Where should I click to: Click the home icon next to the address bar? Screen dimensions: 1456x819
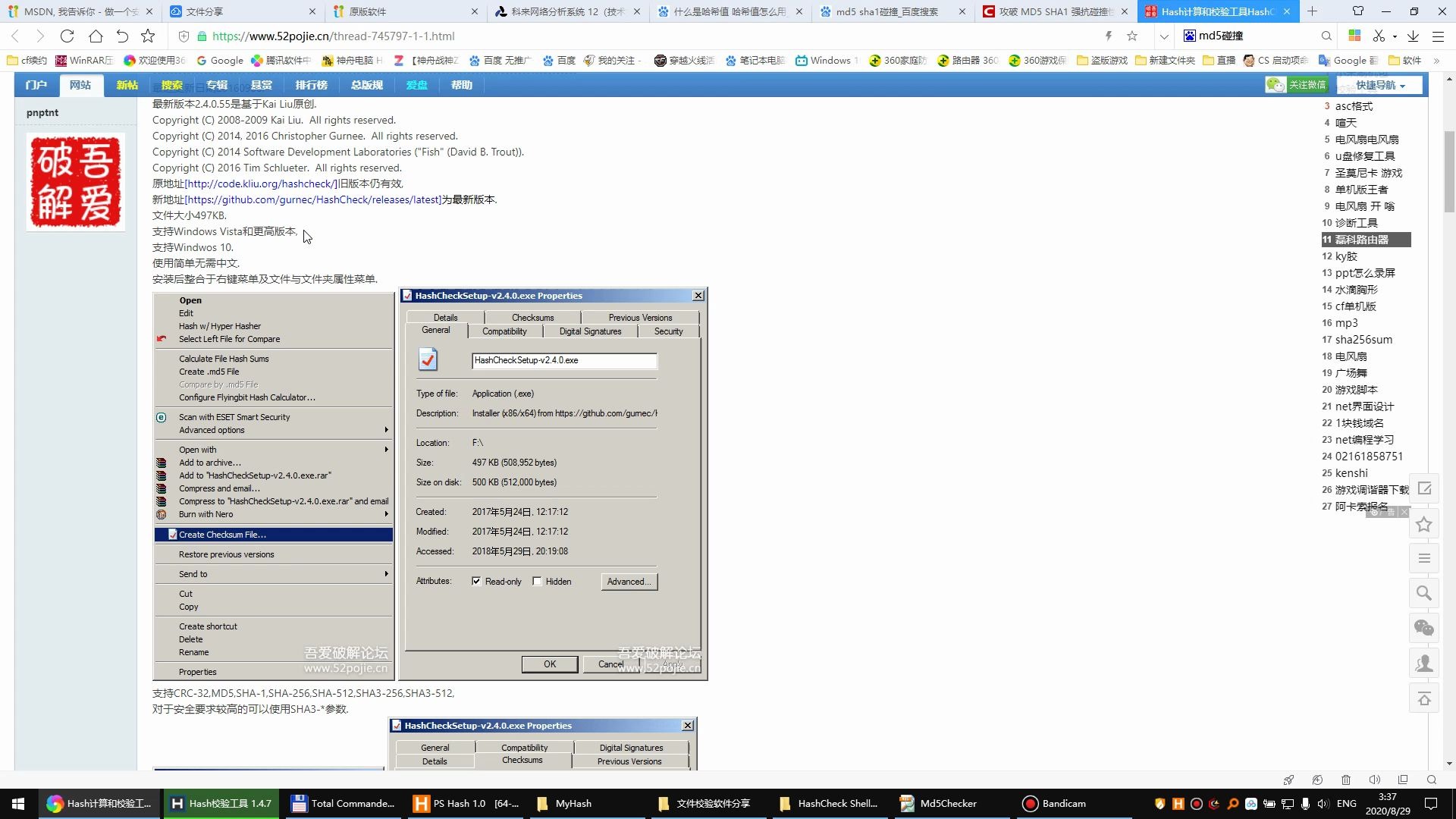click(x=96, y=36)
